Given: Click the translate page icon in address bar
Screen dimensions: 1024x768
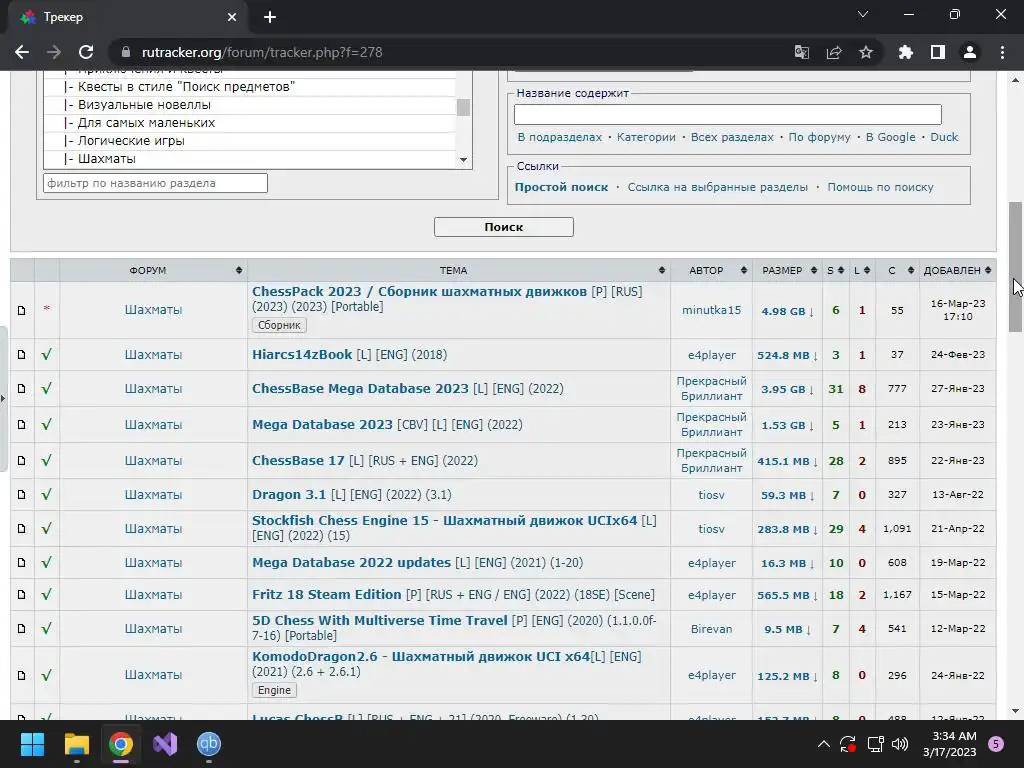Looking at the screenshot, I should coord(801,52).
